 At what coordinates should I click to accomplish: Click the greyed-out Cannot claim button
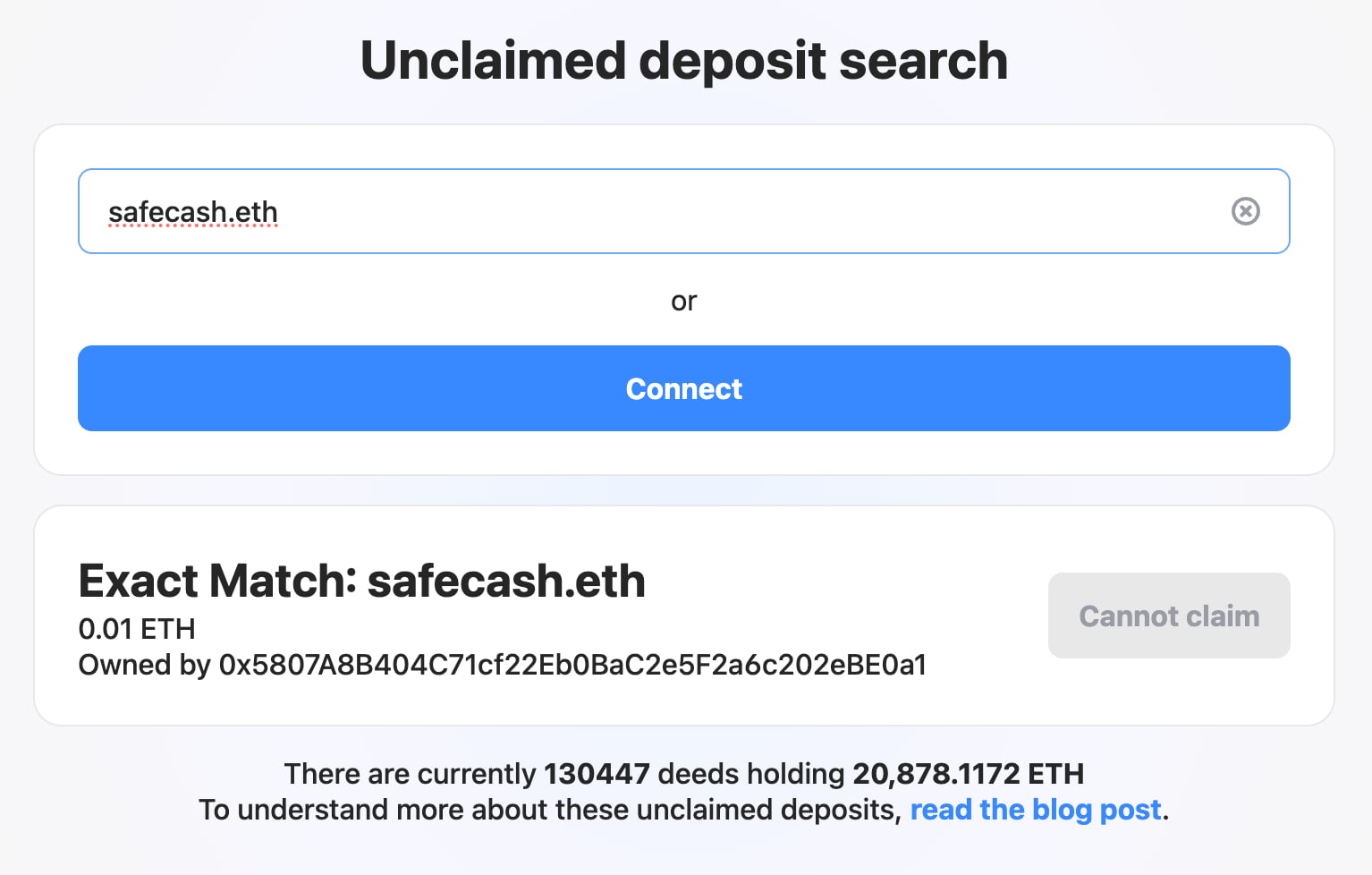1168,616
